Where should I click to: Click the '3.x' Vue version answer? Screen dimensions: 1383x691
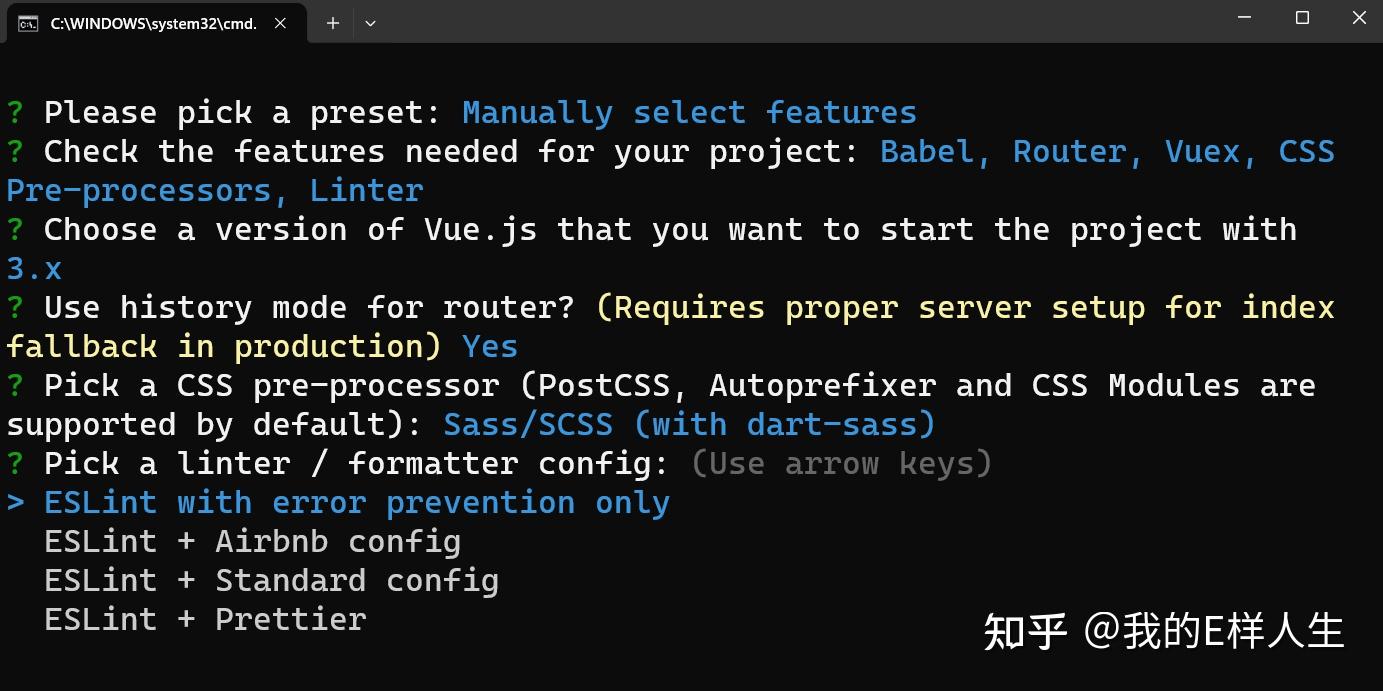click(34, 269)
